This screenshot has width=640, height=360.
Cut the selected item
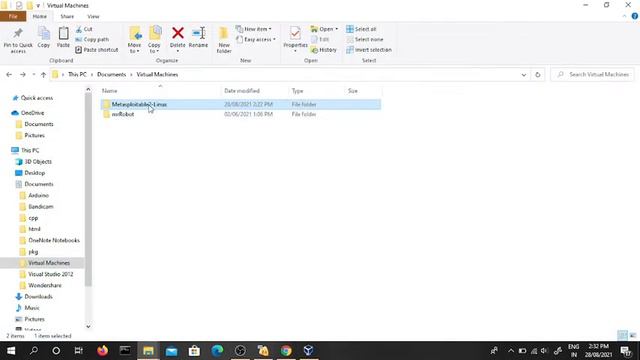(84, 29)
